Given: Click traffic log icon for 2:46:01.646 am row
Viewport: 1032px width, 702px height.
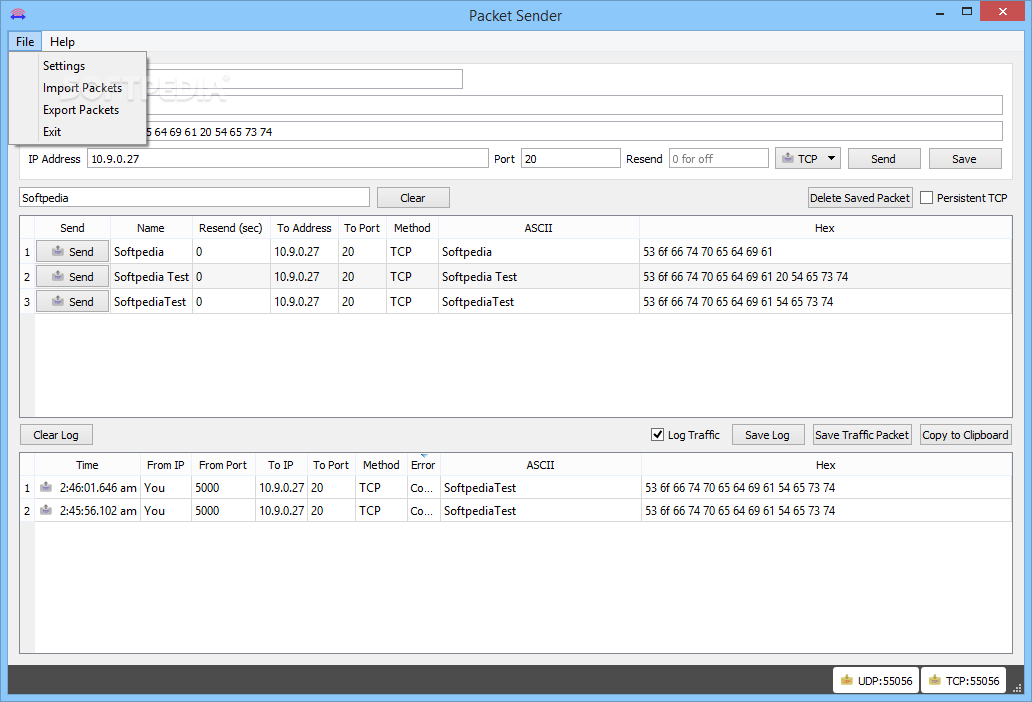Looking at the screenshot, I should [x=46, y=488].
